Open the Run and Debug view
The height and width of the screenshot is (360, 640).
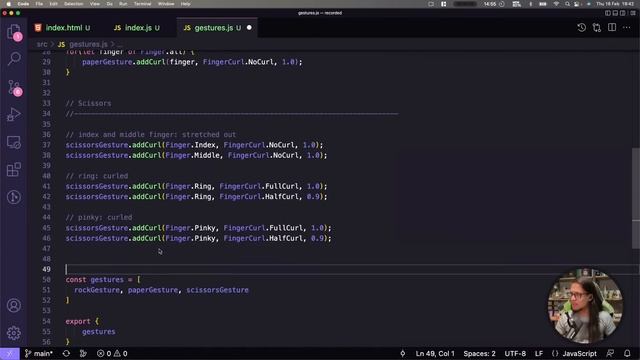pyautogui.click(x=14, y=115)
